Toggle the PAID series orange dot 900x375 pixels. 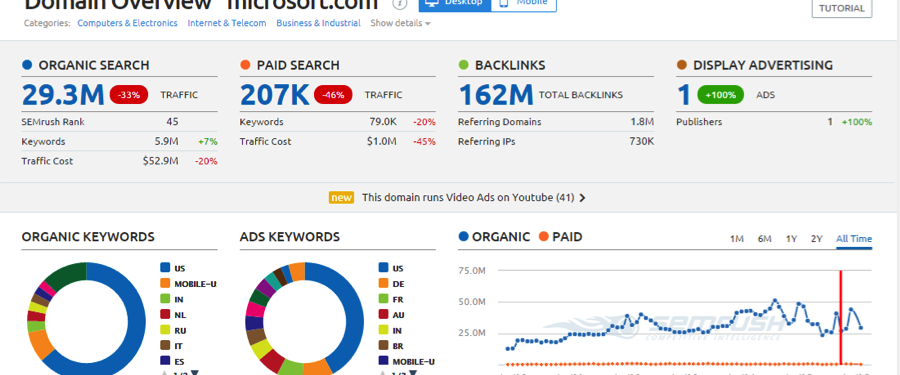coord(544,237)
